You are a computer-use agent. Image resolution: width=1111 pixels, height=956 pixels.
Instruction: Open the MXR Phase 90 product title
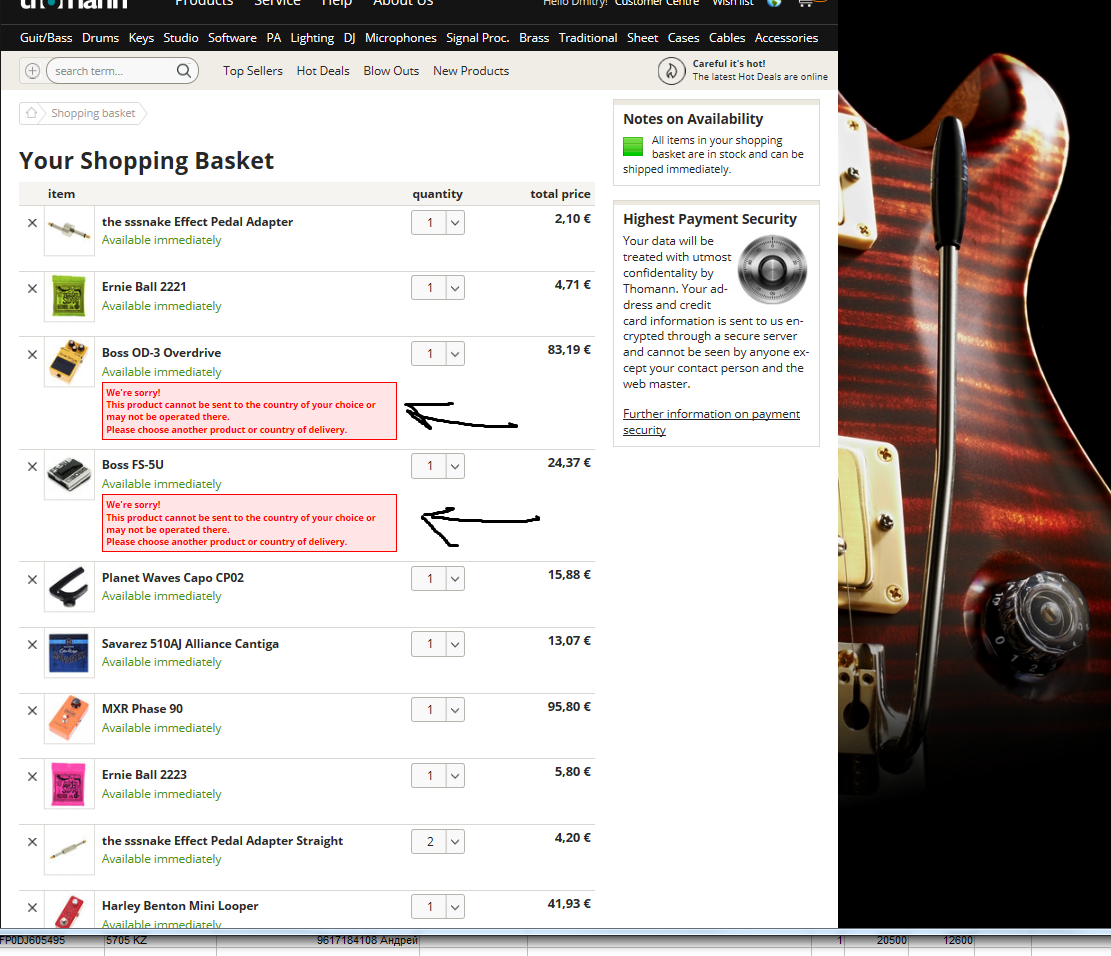[x=142, y=709]
